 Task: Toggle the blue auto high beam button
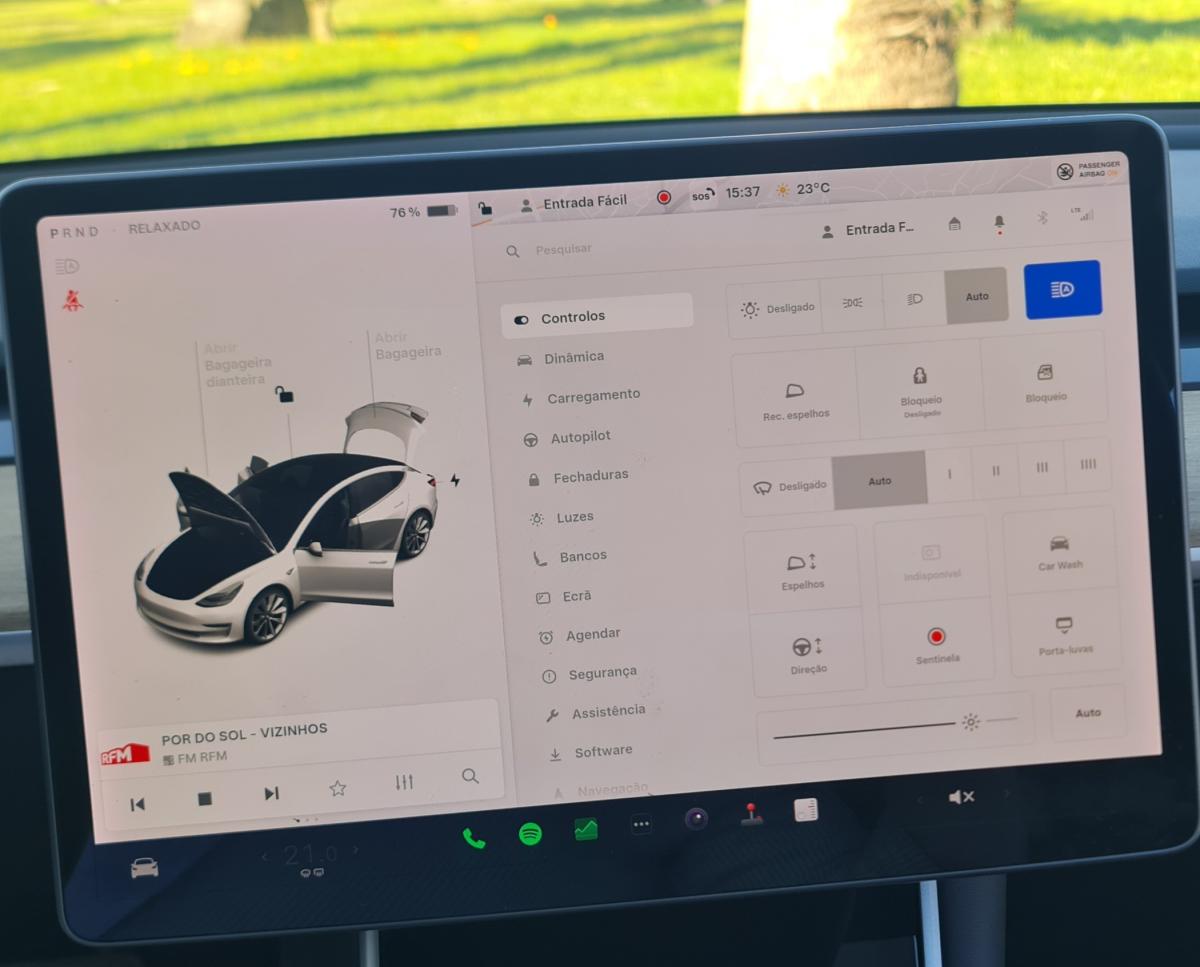tap(1063, 289)
